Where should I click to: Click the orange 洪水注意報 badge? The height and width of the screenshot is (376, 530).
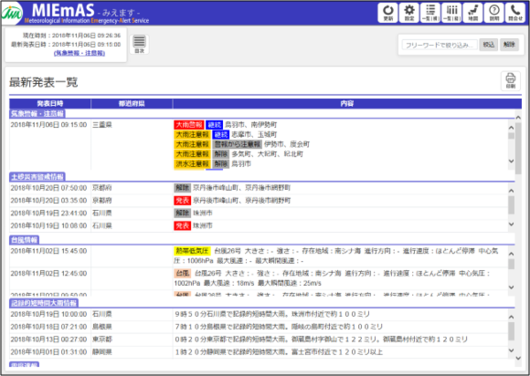coord(192,164)
